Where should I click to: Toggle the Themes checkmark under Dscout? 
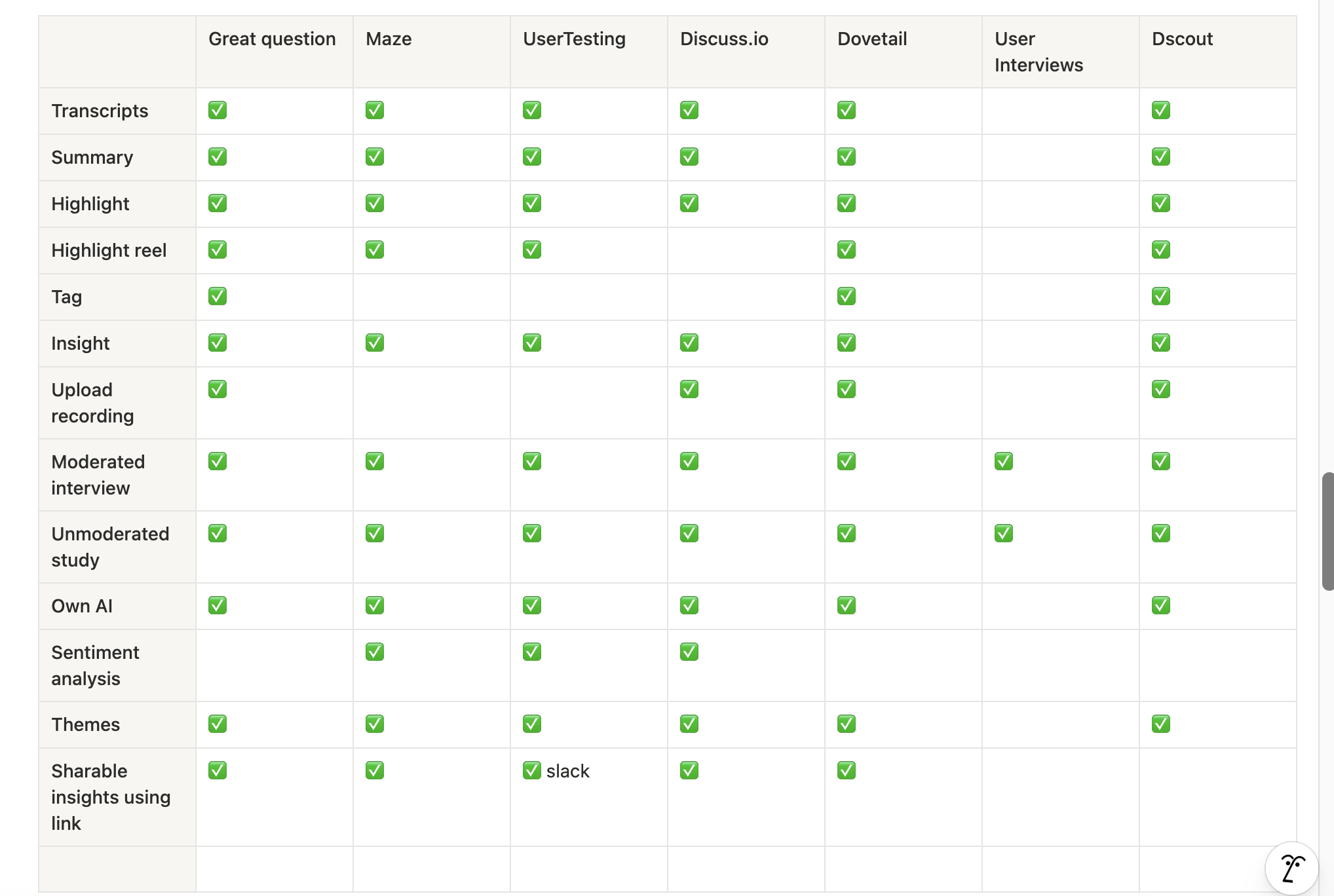1160,724
